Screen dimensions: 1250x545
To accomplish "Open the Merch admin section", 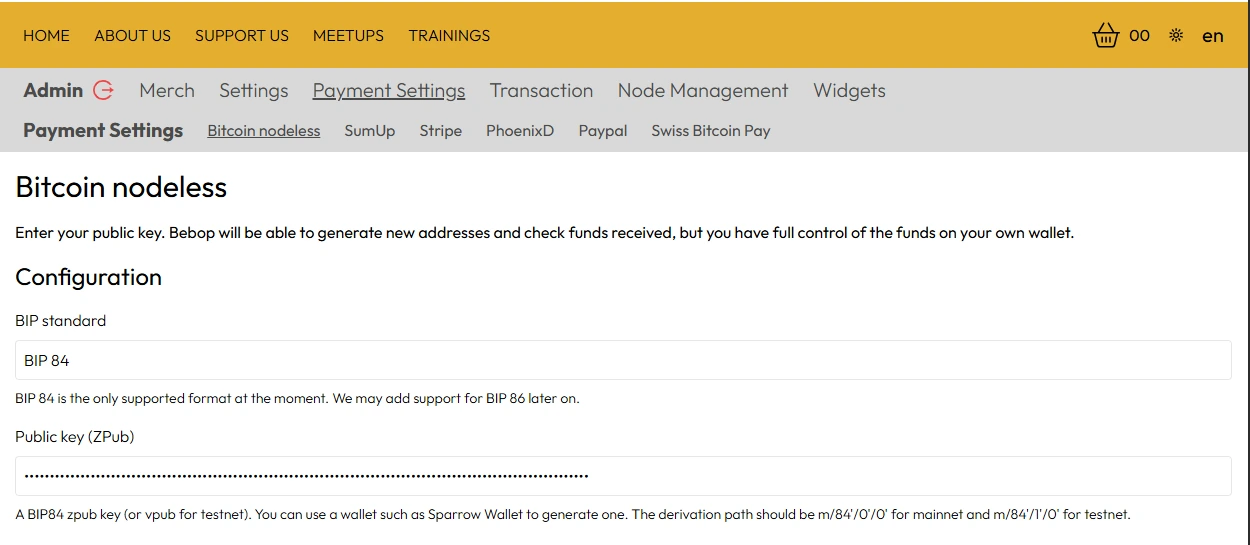I will tap(167, 91).
